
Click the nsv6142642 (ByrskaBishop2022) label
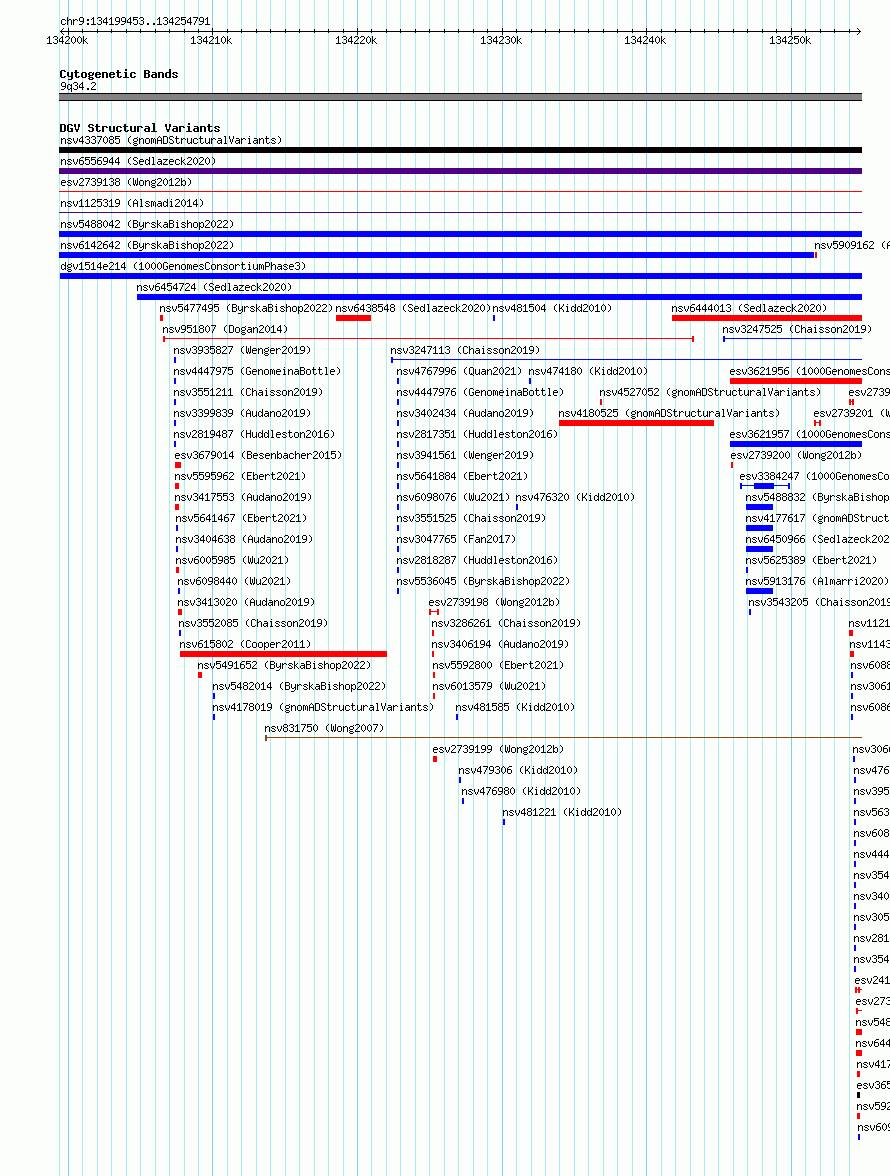click(147, 245)
